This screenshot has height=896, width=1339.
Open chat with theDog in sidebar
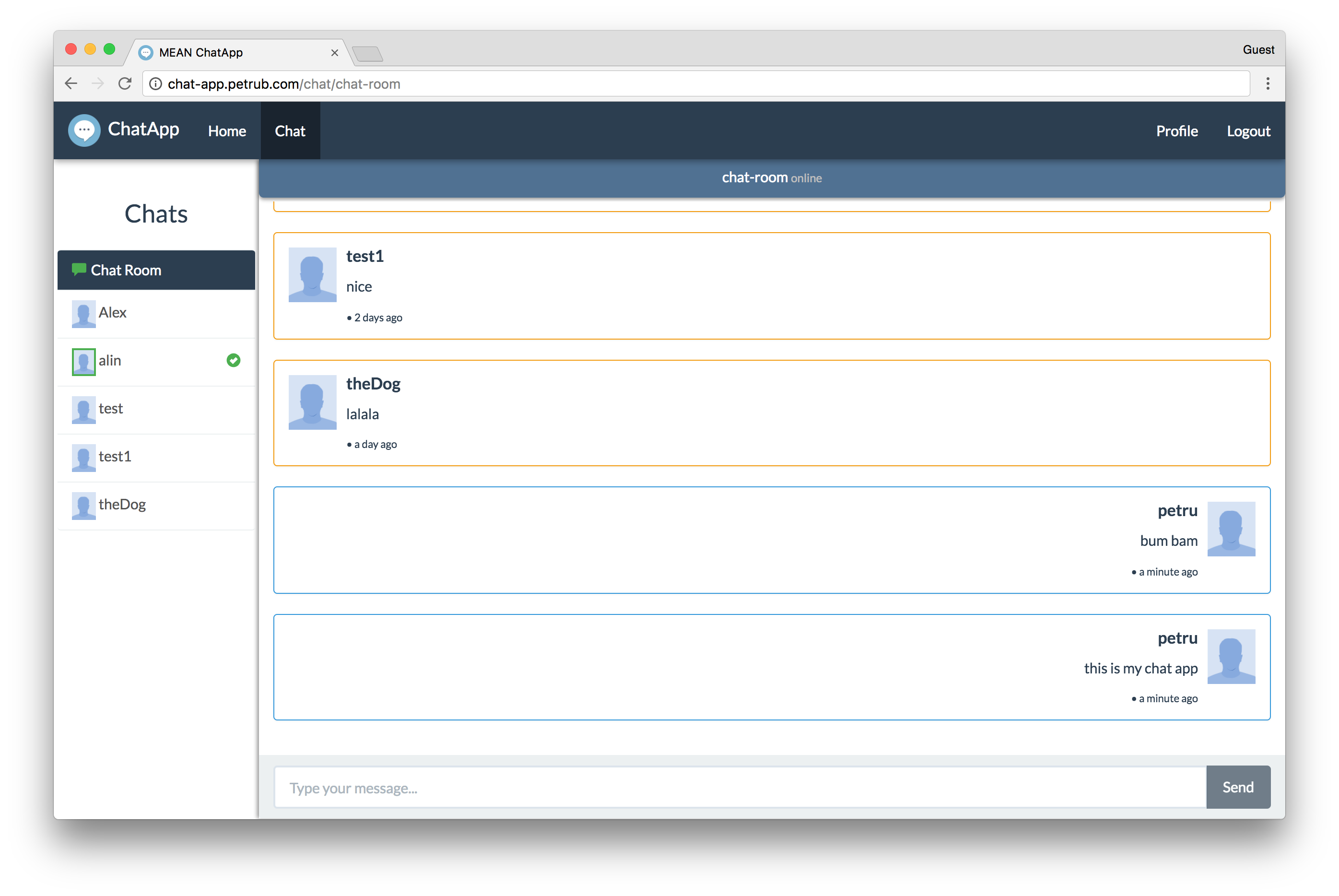(x=122, y=505)
